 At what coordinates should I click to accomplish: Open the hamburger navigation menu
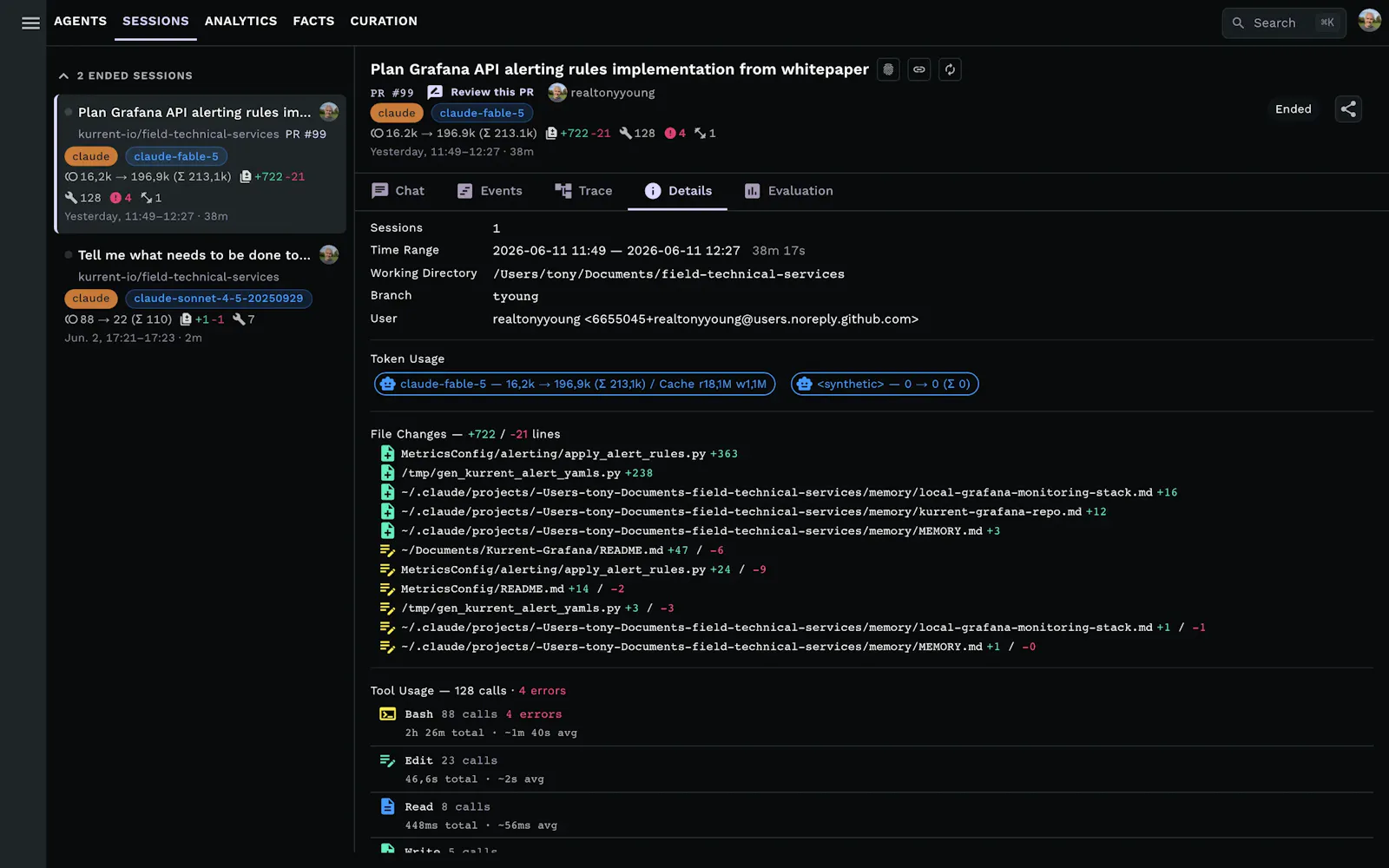pyautogui.click(x=30, y=23)
